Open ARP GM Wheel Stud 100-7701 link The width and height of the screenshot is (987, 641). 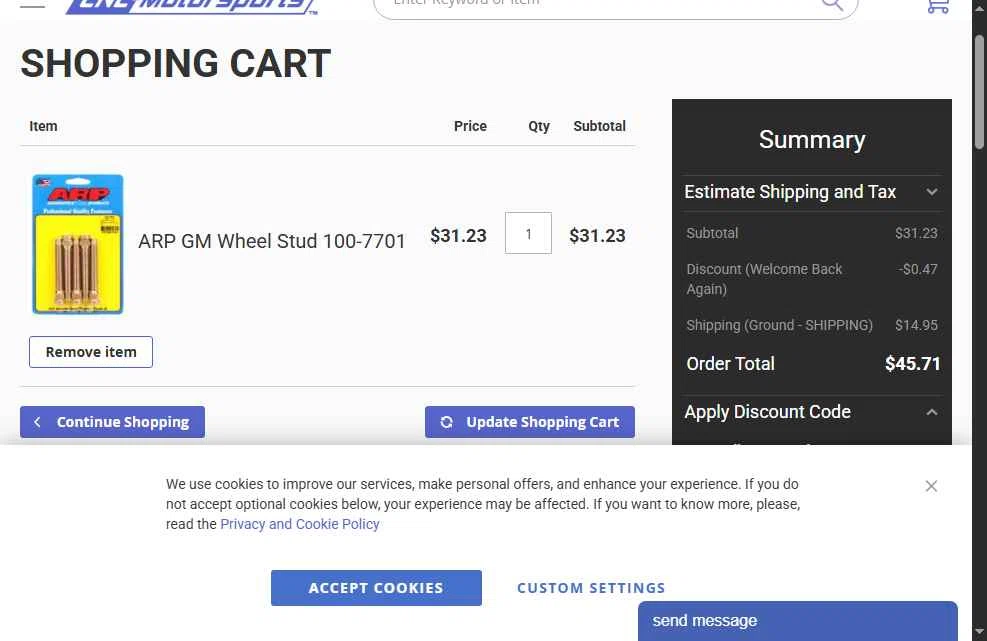point(272,241)
